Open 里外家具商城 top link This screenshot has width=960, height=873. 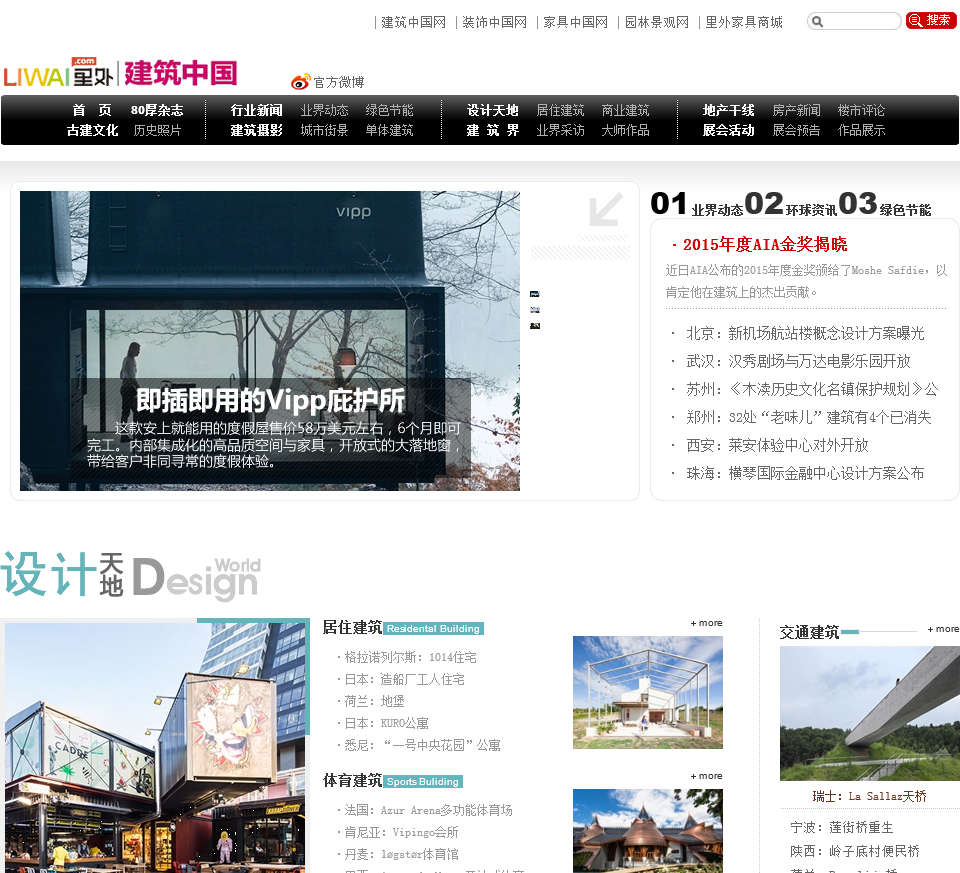click(x=744, y=23)
